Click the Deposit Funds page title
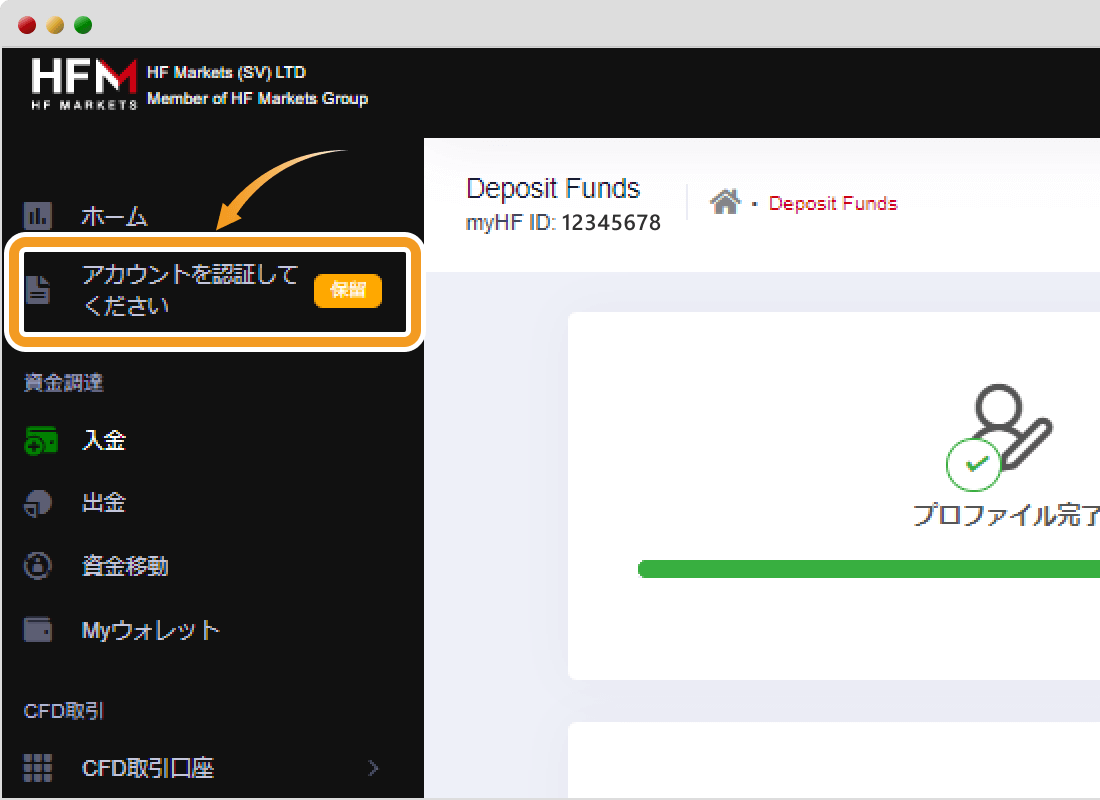The image size is (1100, 800). point(553,189)
